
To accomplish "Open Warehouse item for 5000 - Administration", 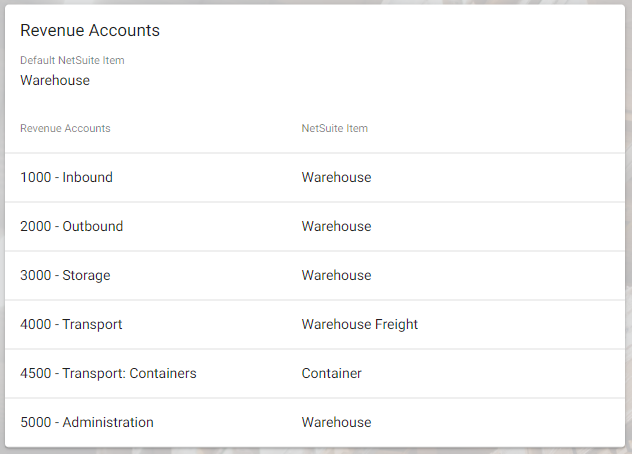I will pos(337,422).
